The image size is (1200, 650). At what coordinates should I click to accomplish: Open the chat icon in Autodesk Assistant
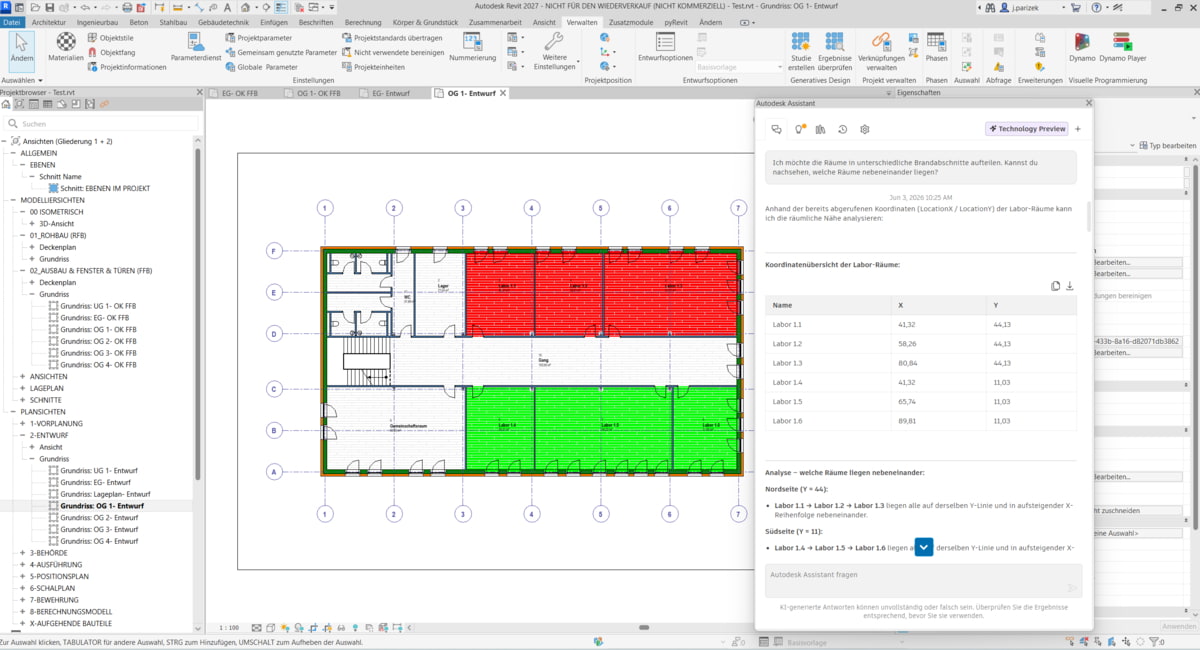pos(776,129)
